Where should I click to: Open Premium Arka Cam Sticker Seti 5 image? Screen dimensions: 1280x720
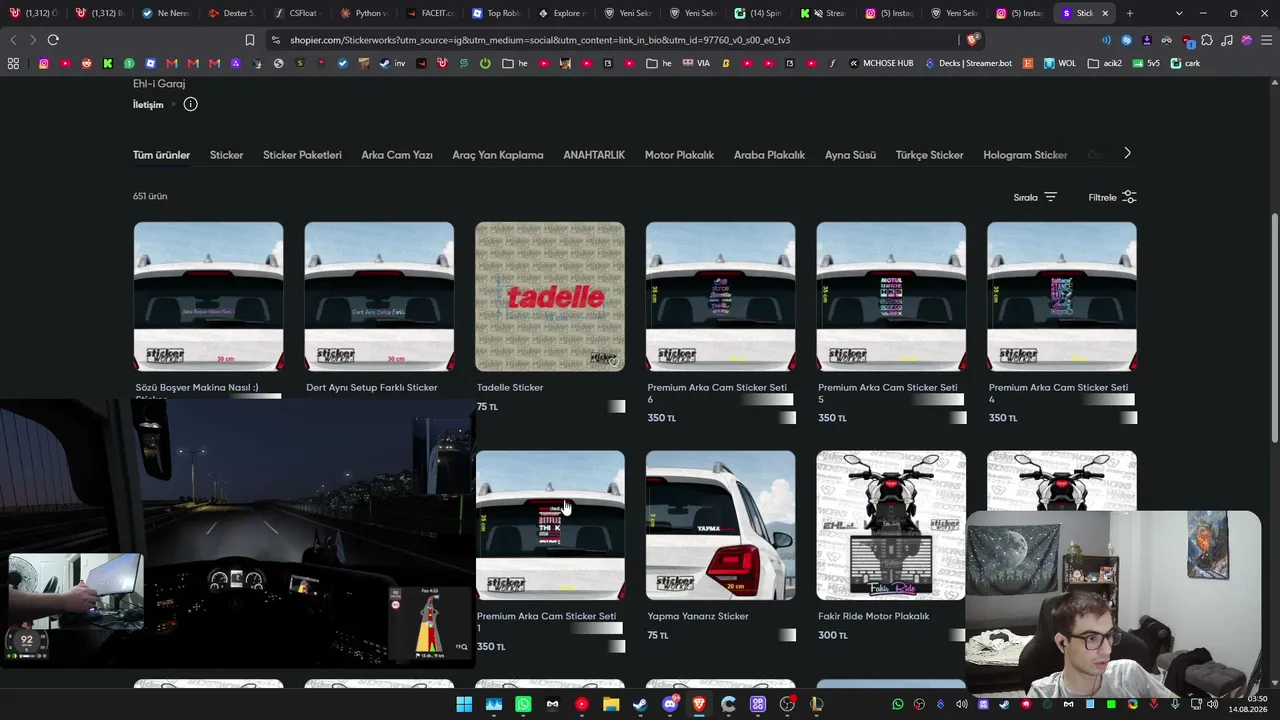click(891, 297)
